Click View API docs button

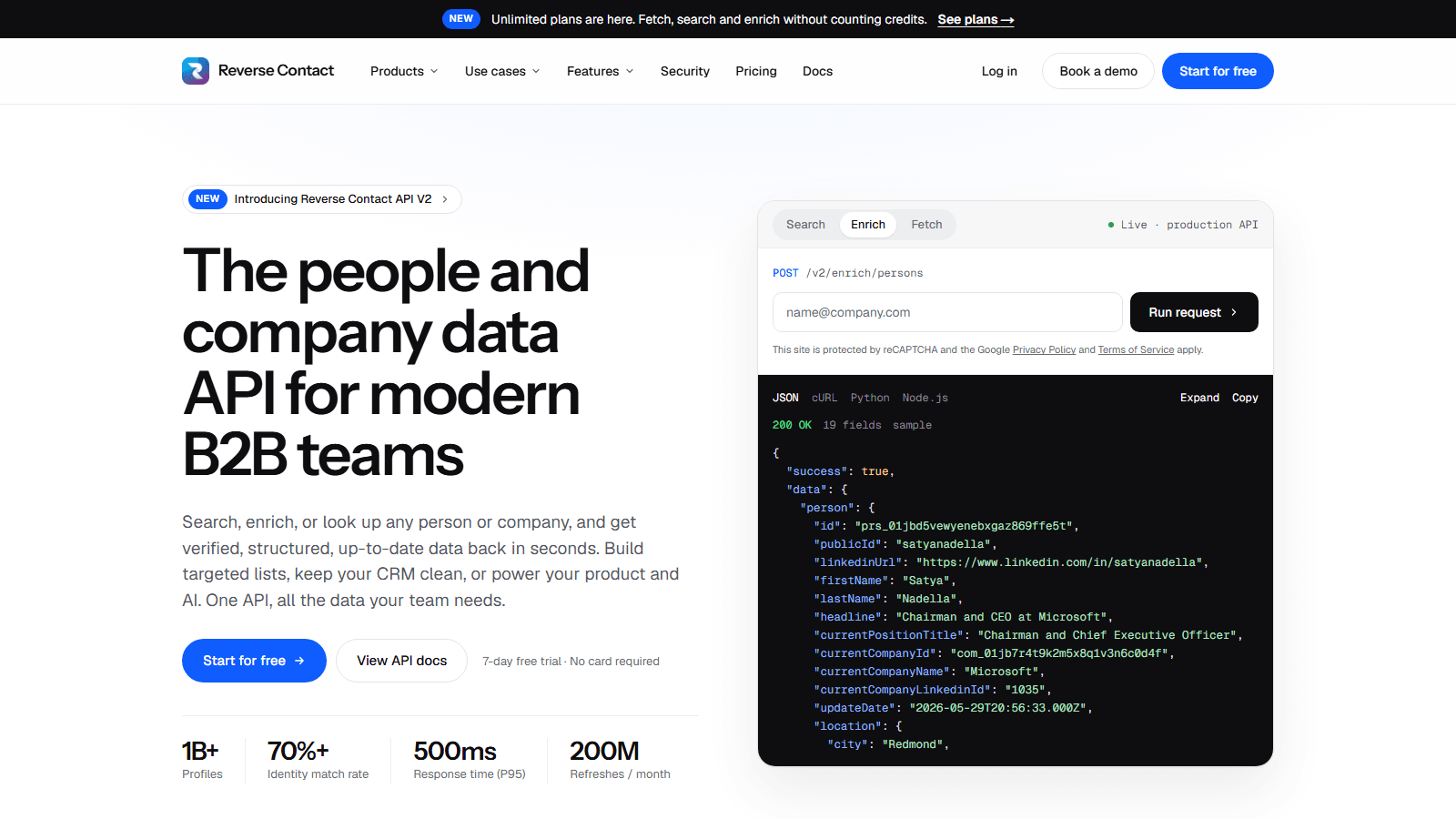[401, 661]
